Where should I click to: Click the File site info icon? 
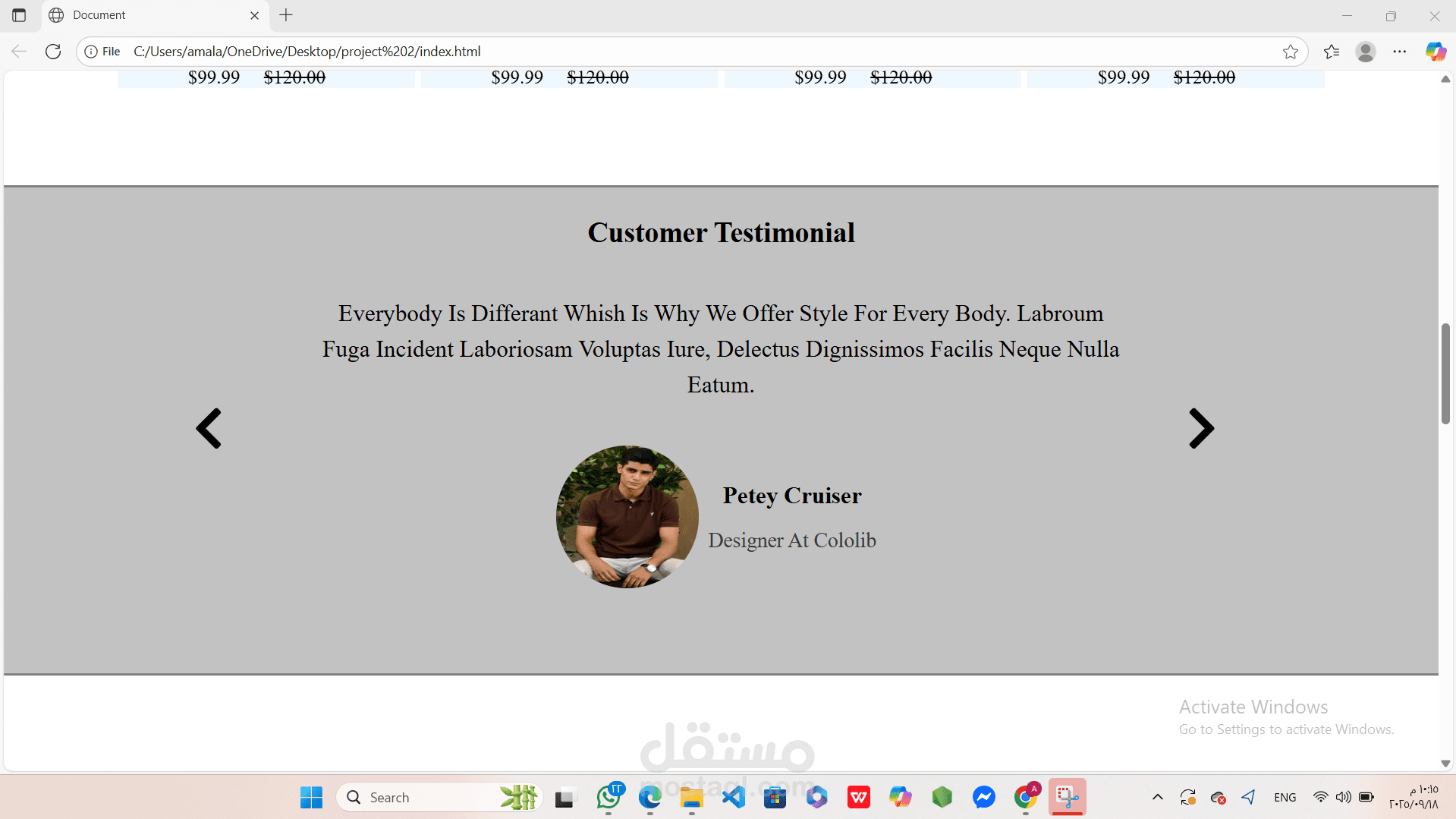click(x=102, y=52)
